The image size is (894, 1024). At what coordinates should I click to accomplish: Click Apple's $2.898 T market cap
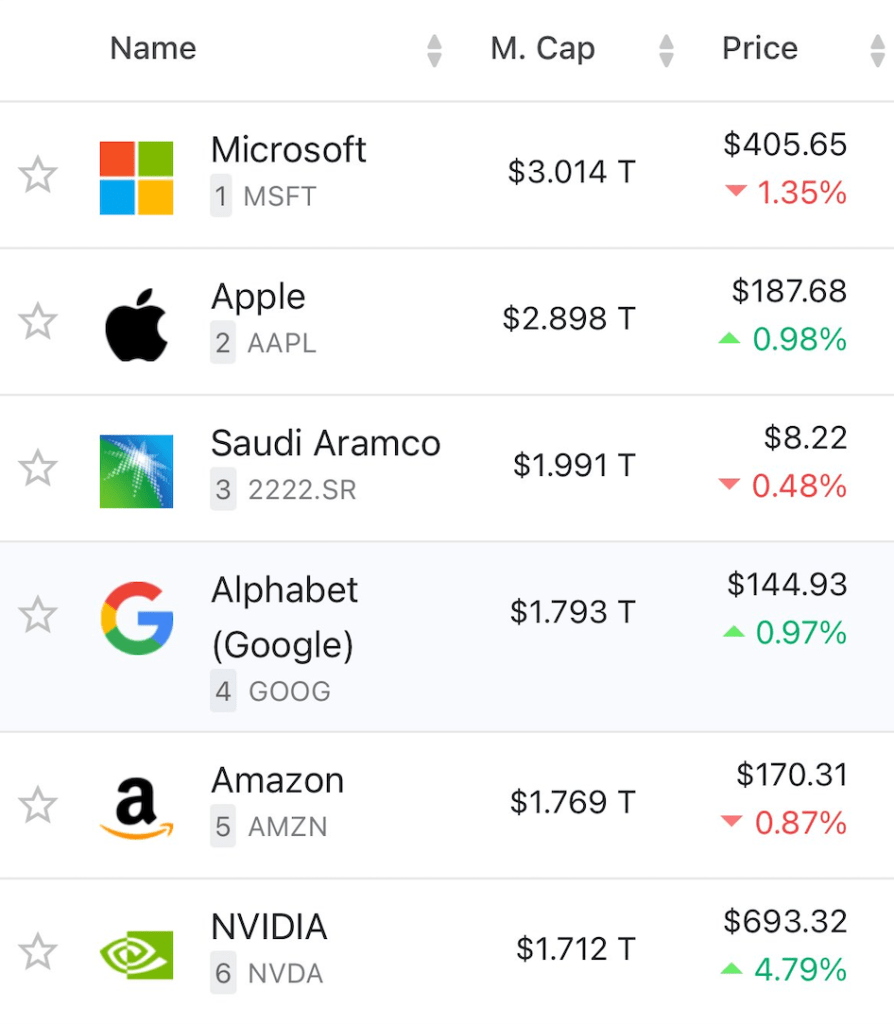coord(569,319)
